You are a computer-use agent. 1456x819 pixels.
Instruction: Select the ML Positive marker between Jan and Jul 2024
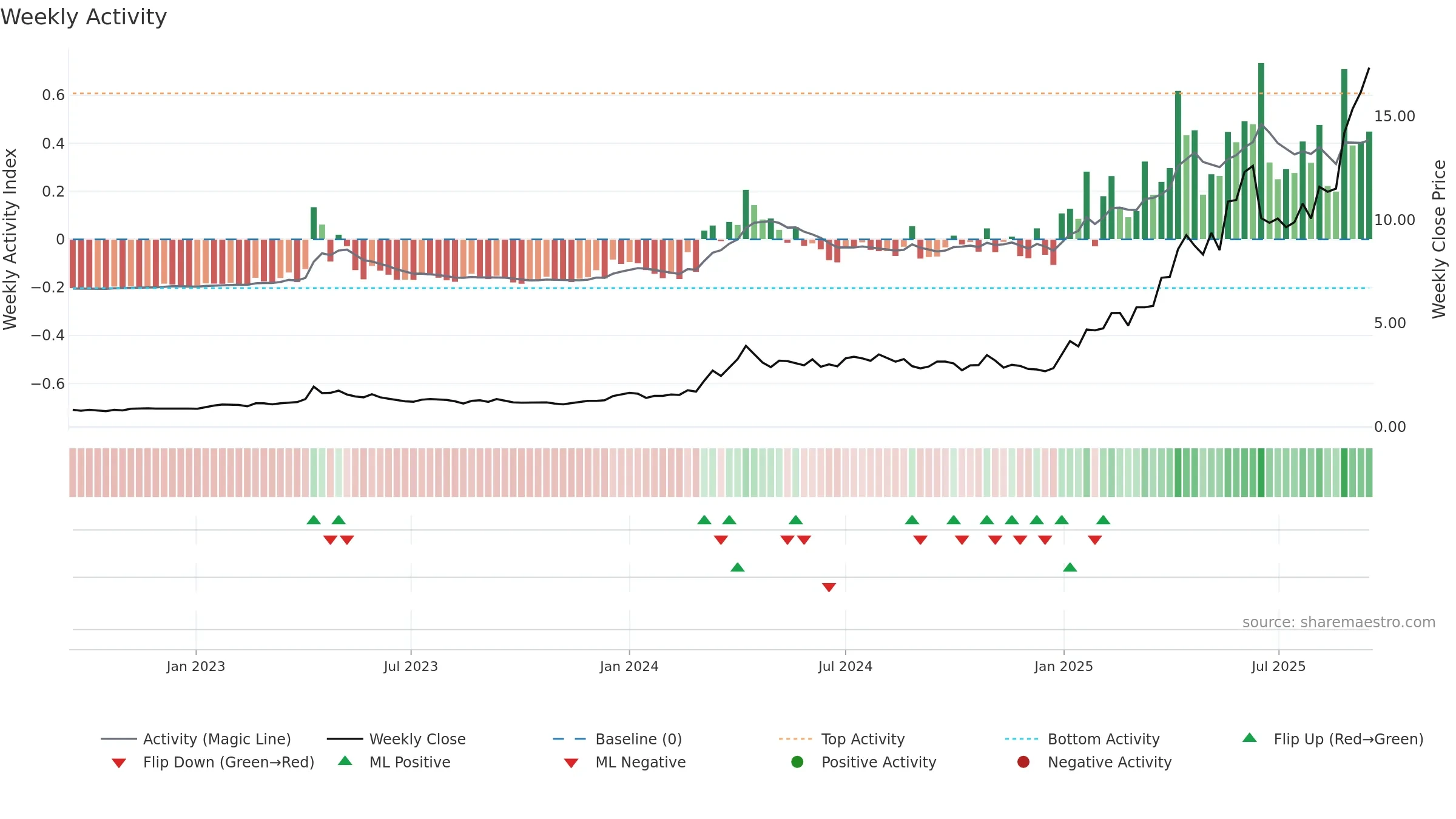[738, 567]
